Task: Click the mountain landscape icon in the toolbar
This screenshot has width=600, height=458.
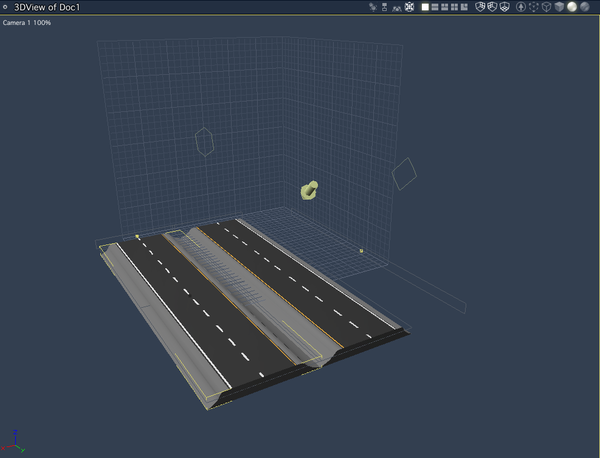Action: (397, 7)
